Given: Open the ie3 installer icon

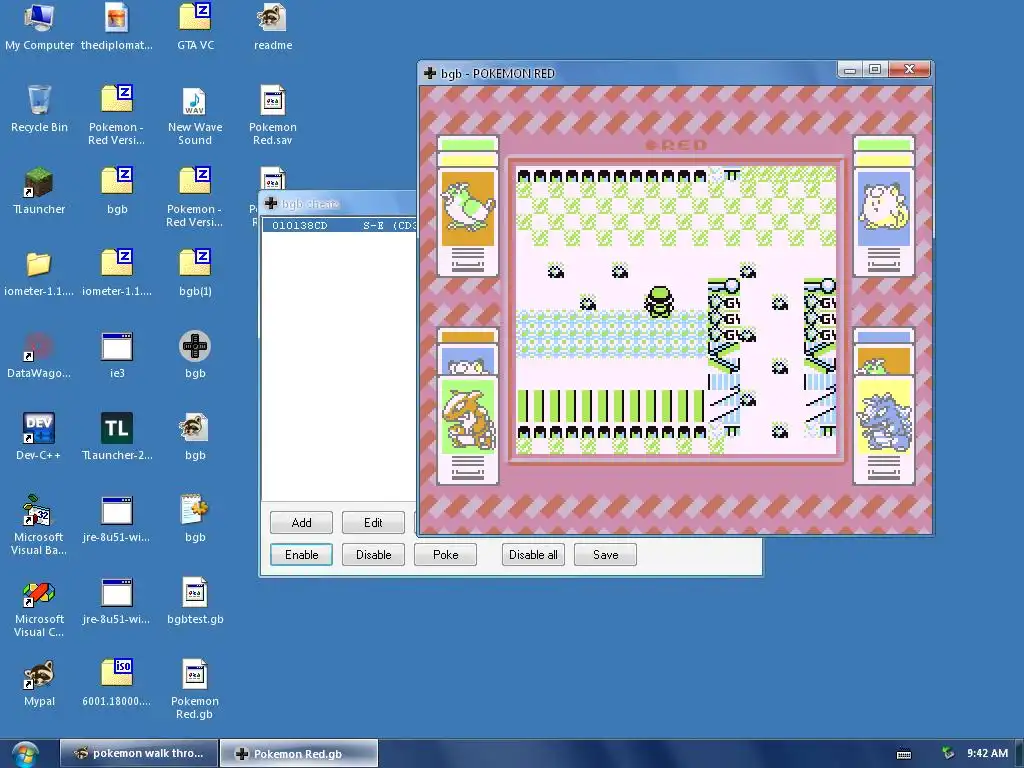Looking at the screenshot, I should pyautogui.click(x=117, y=355).
